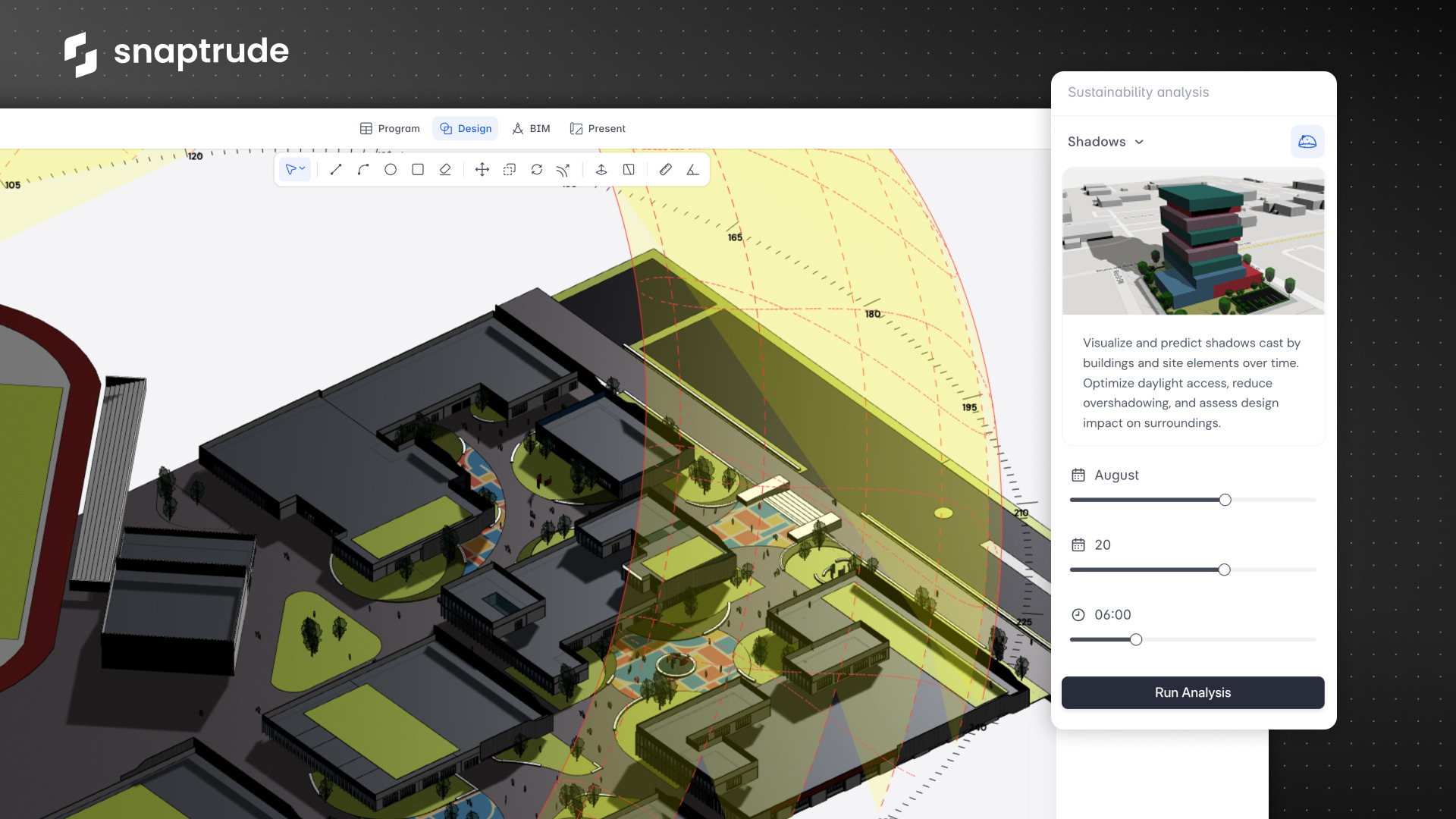
Task: Select the Line draw tool
Action: 336,170
